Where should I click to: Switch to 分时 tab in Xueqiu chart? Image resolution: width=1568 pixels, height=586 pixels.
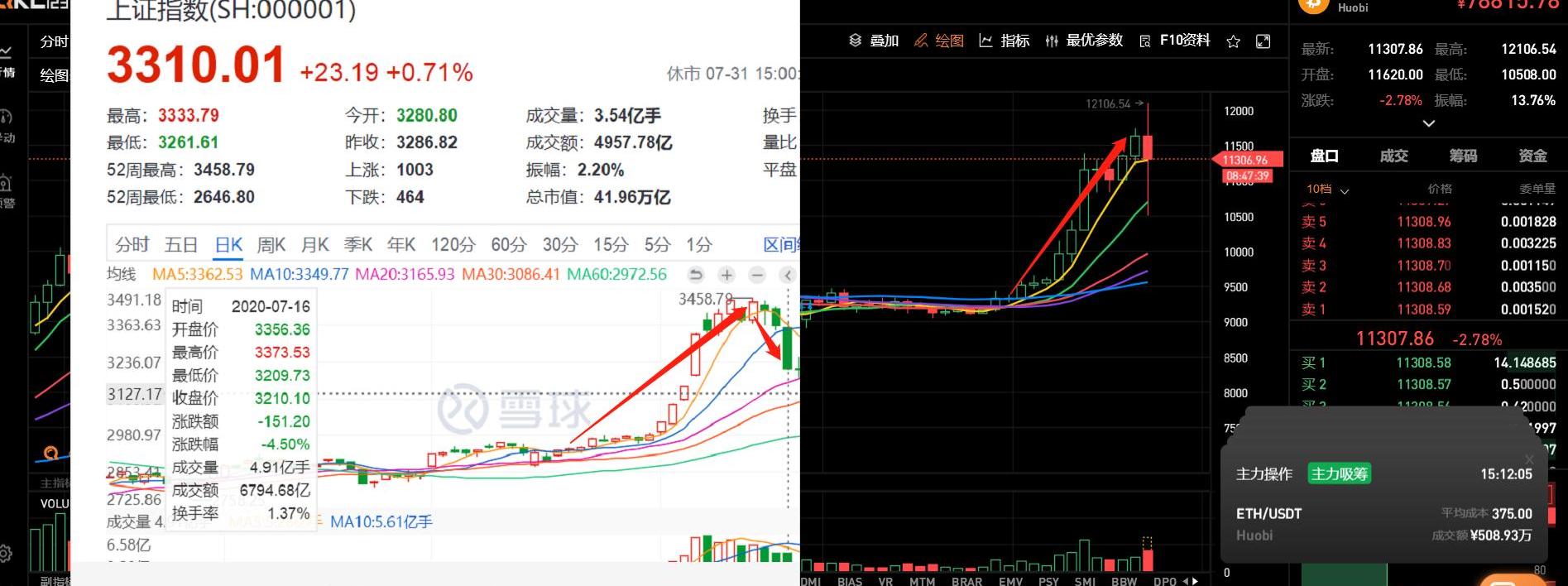tap(132, 244)
